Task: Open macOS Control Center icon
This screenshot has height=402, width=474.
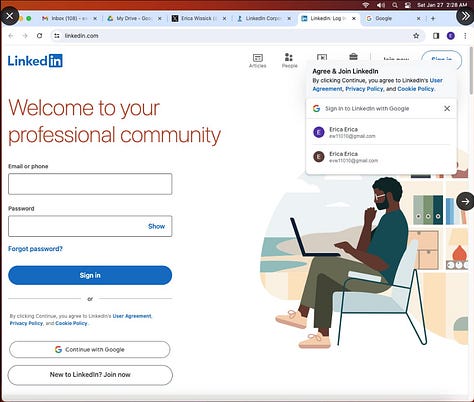Action: click(x=408, y=5)
